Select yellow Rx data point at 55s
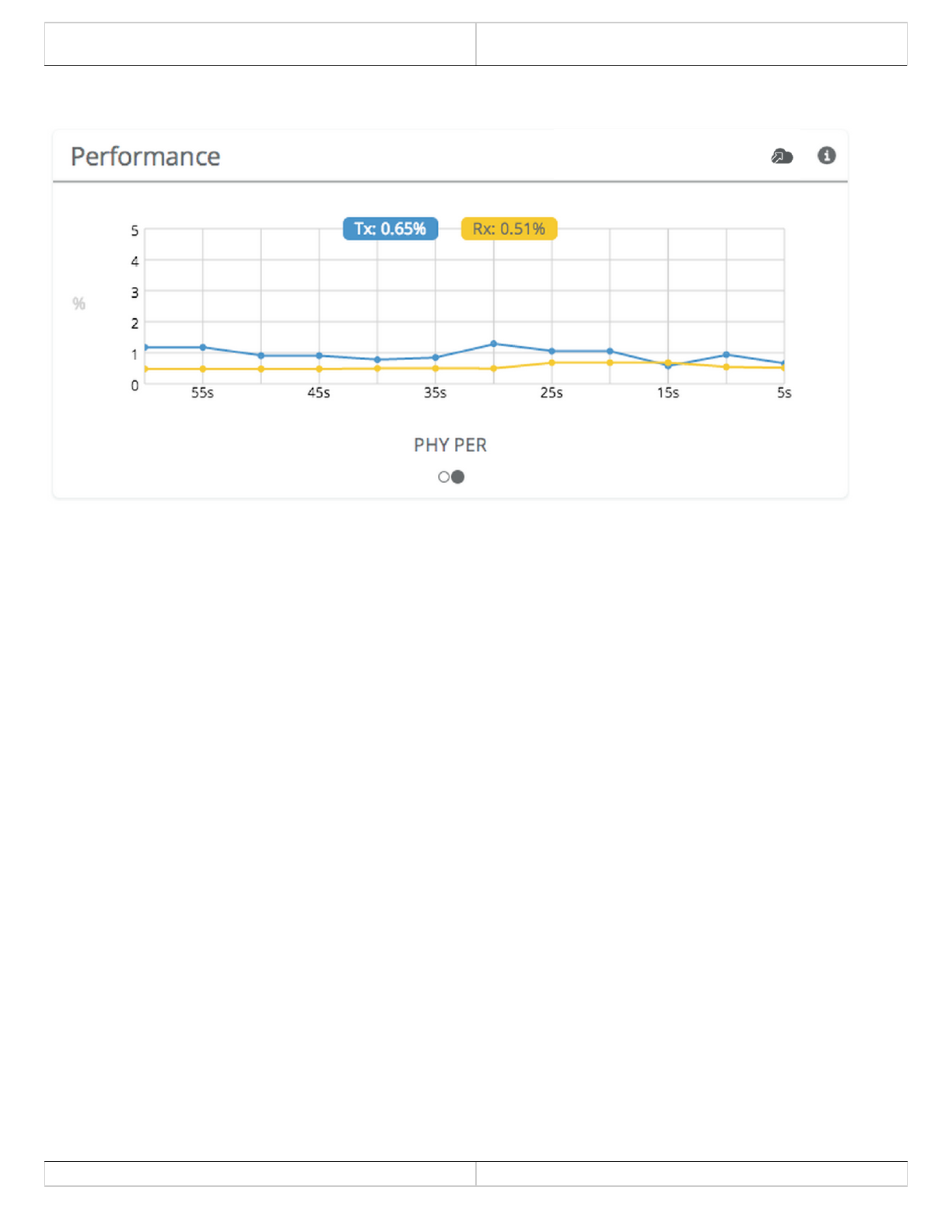This screenshot has height=1232, width=952. point(203,369)
